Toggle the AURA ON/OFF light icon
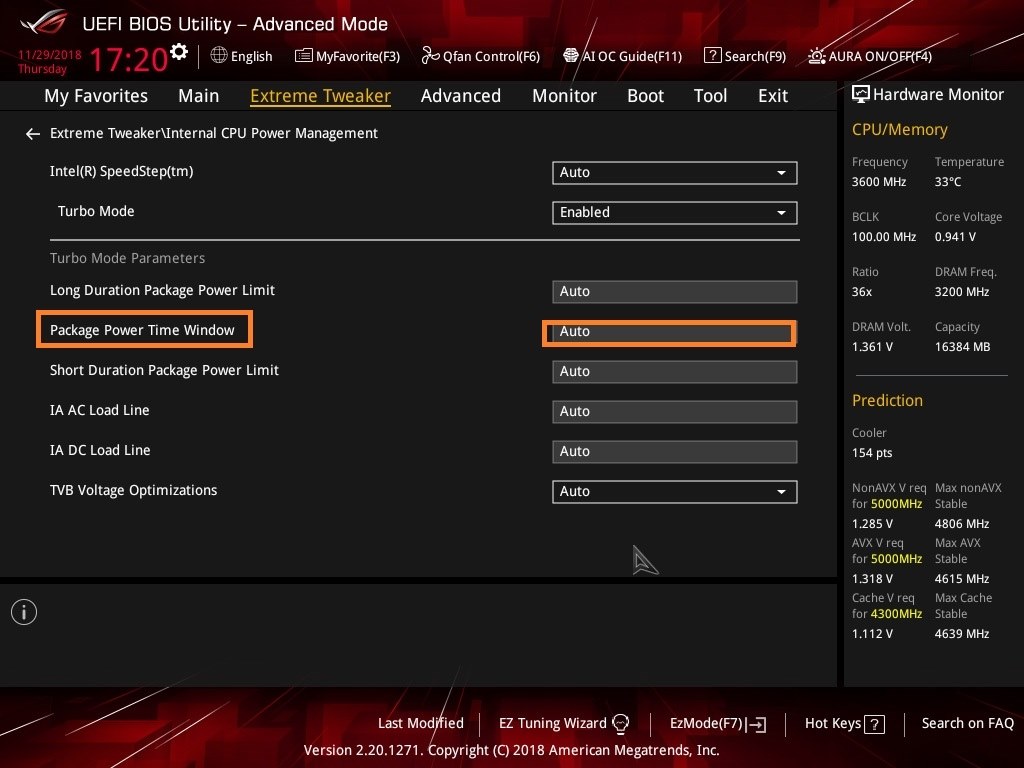 tap(816, 56)
